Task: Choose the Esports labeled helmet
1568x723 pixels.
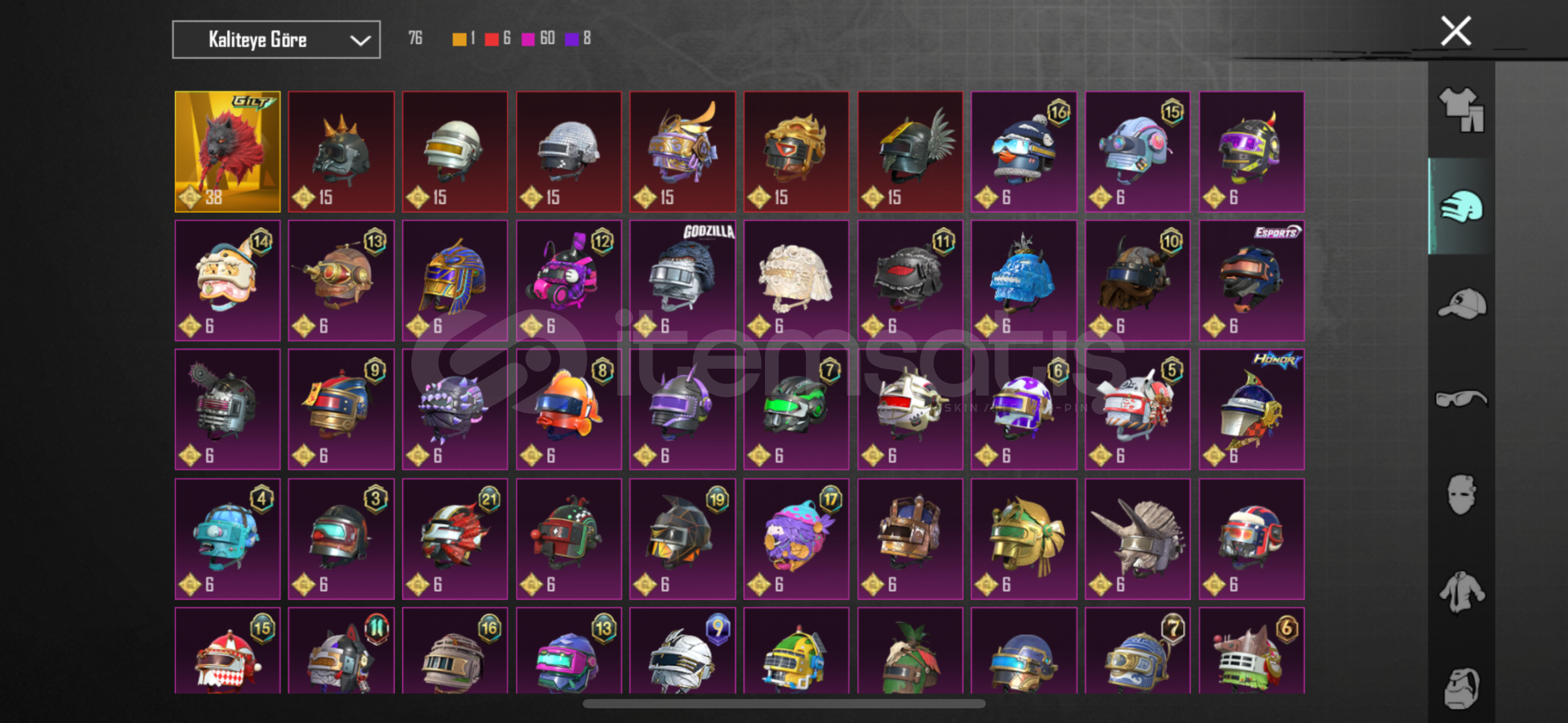Action: coord(1251,280)
